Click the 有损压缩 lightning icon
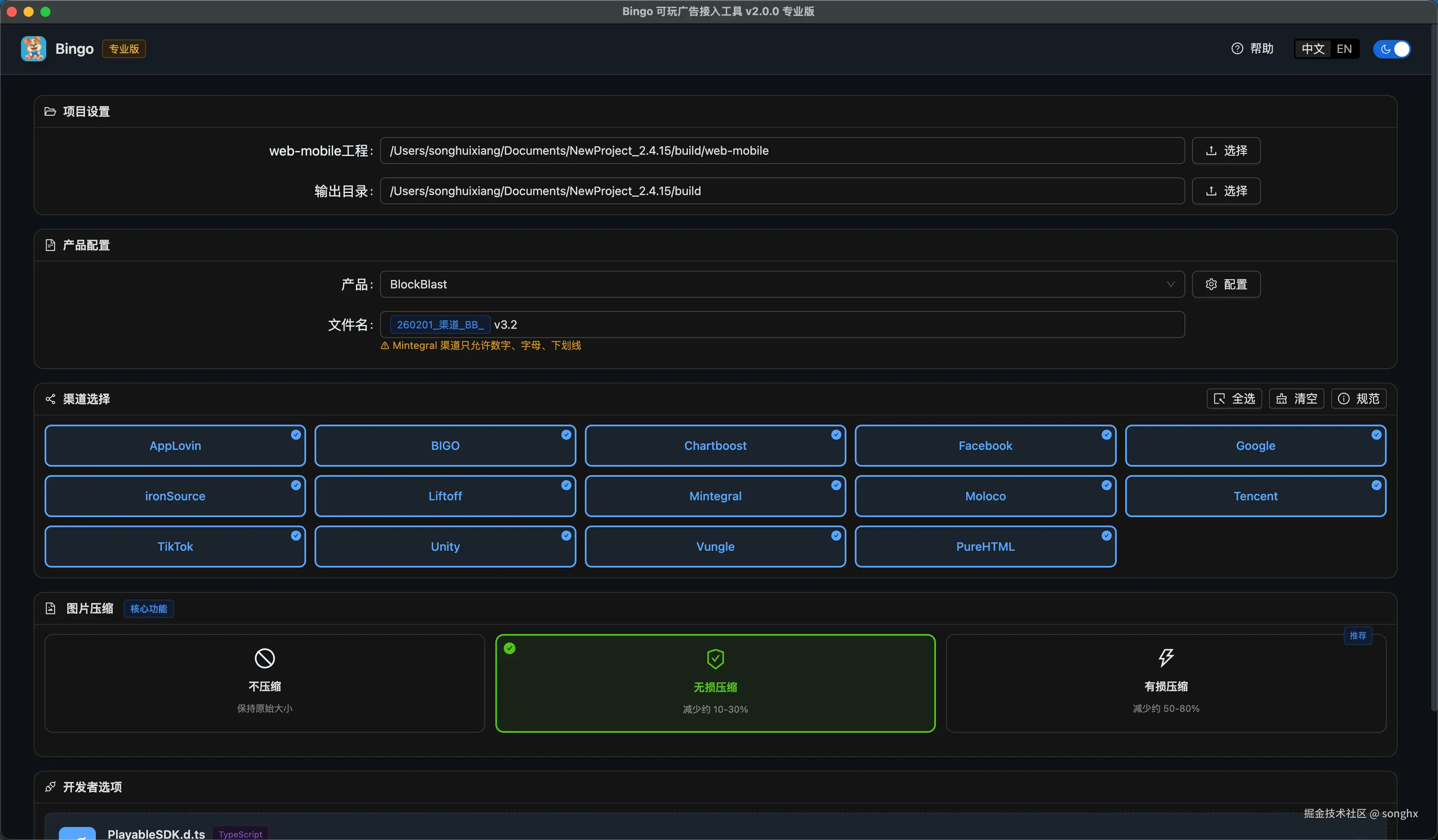This screenshot has height=840, width=1438. click(x=1166, y=658)
